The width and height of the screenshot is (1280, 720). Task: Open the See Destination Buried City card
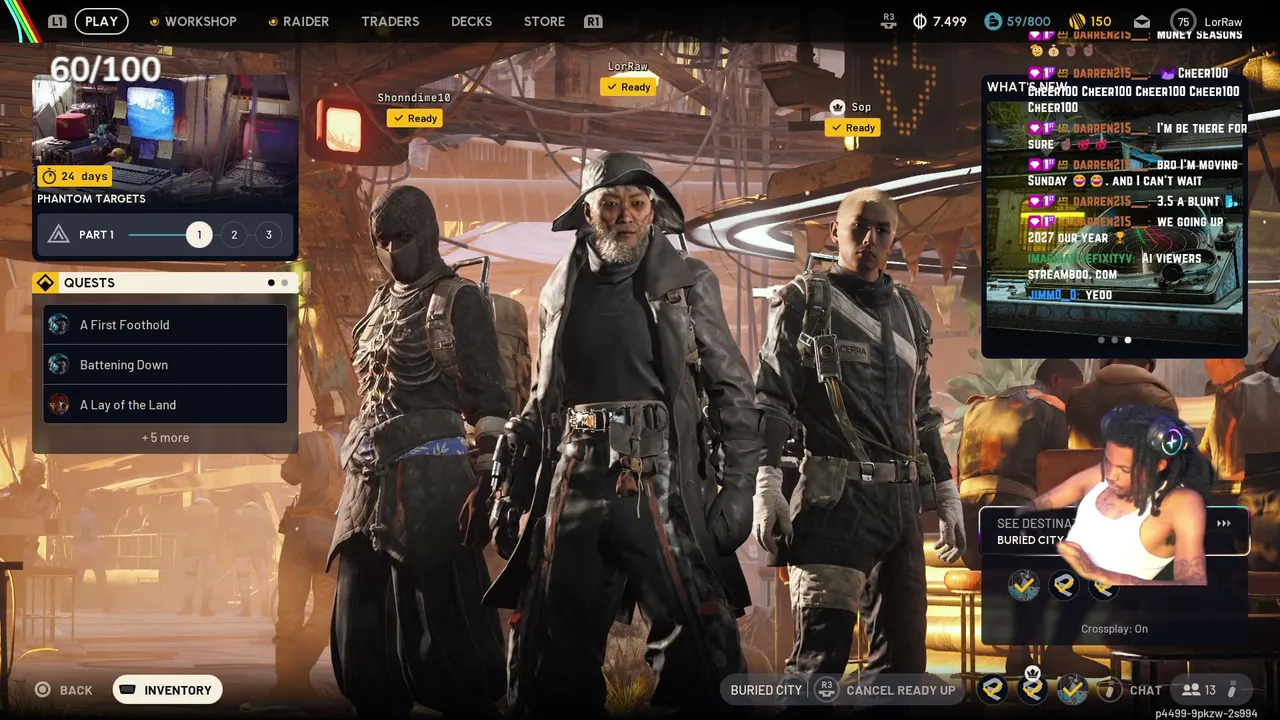[x=1114, y=531]
